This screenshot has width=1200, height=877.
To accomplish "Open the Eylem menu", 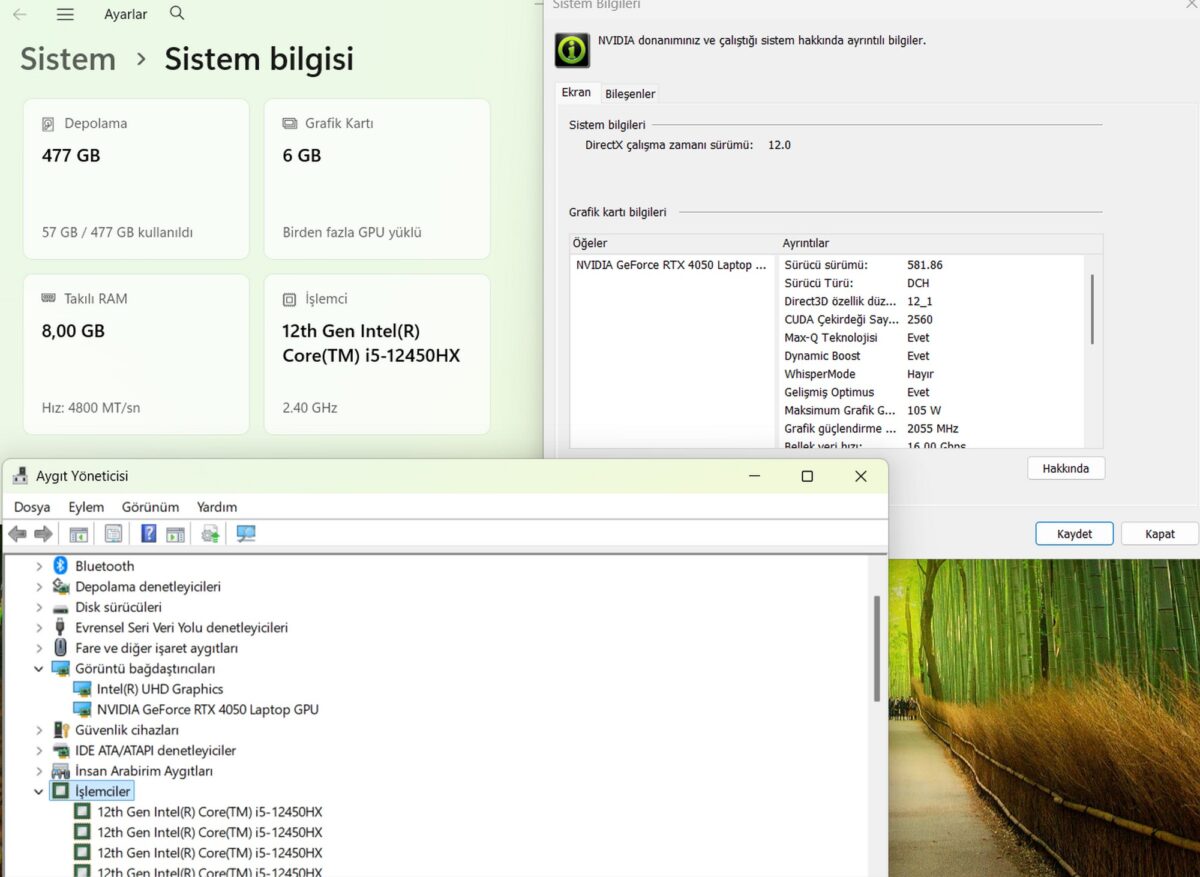I will (86, 507).
